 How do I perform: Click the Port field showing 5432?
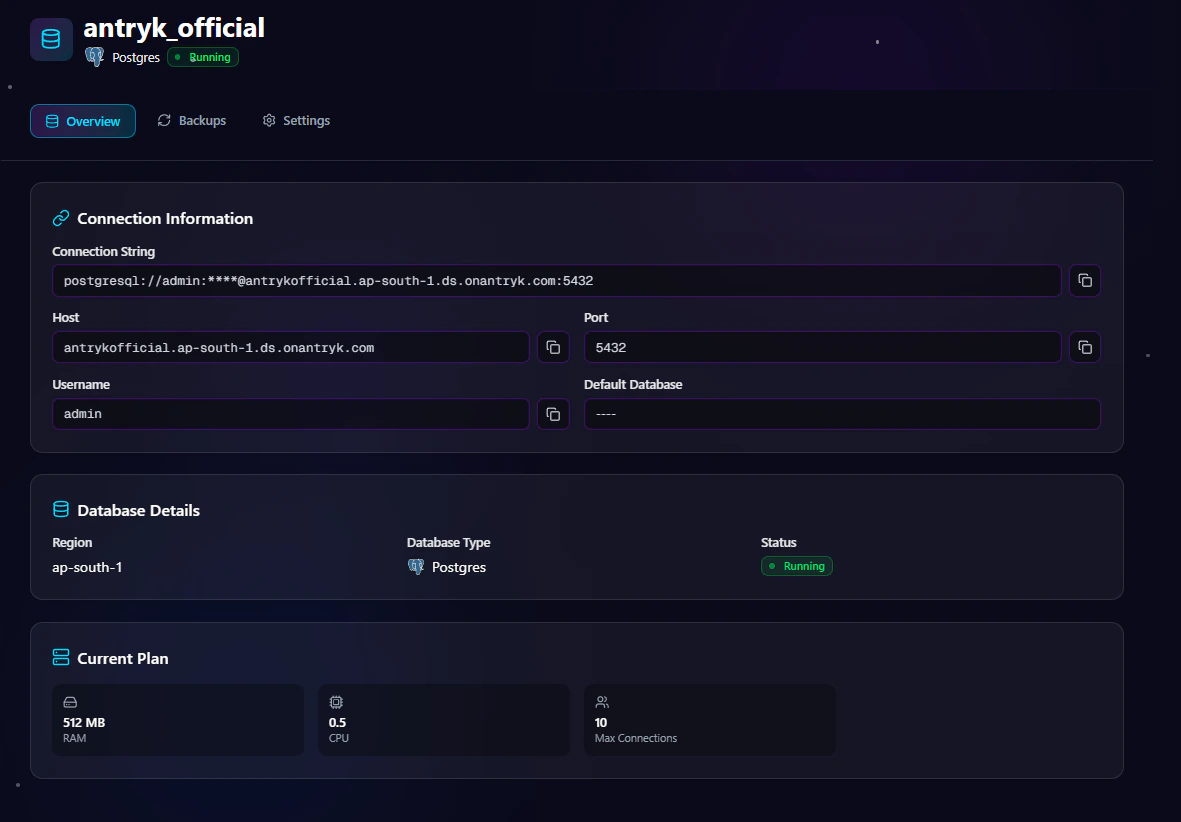[822, 347]
